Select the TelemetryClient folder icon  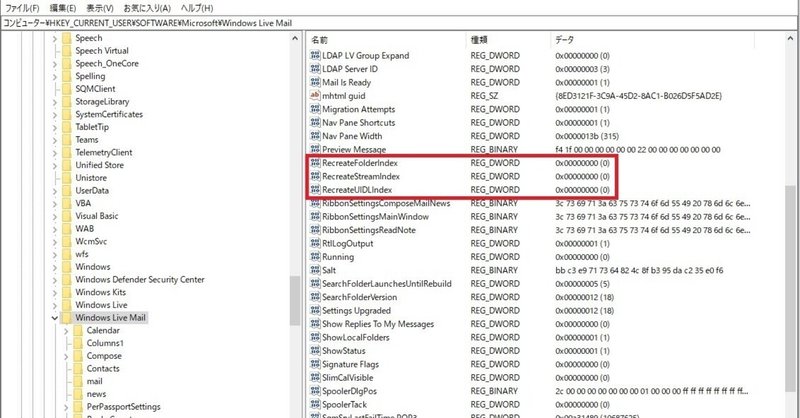66,152
